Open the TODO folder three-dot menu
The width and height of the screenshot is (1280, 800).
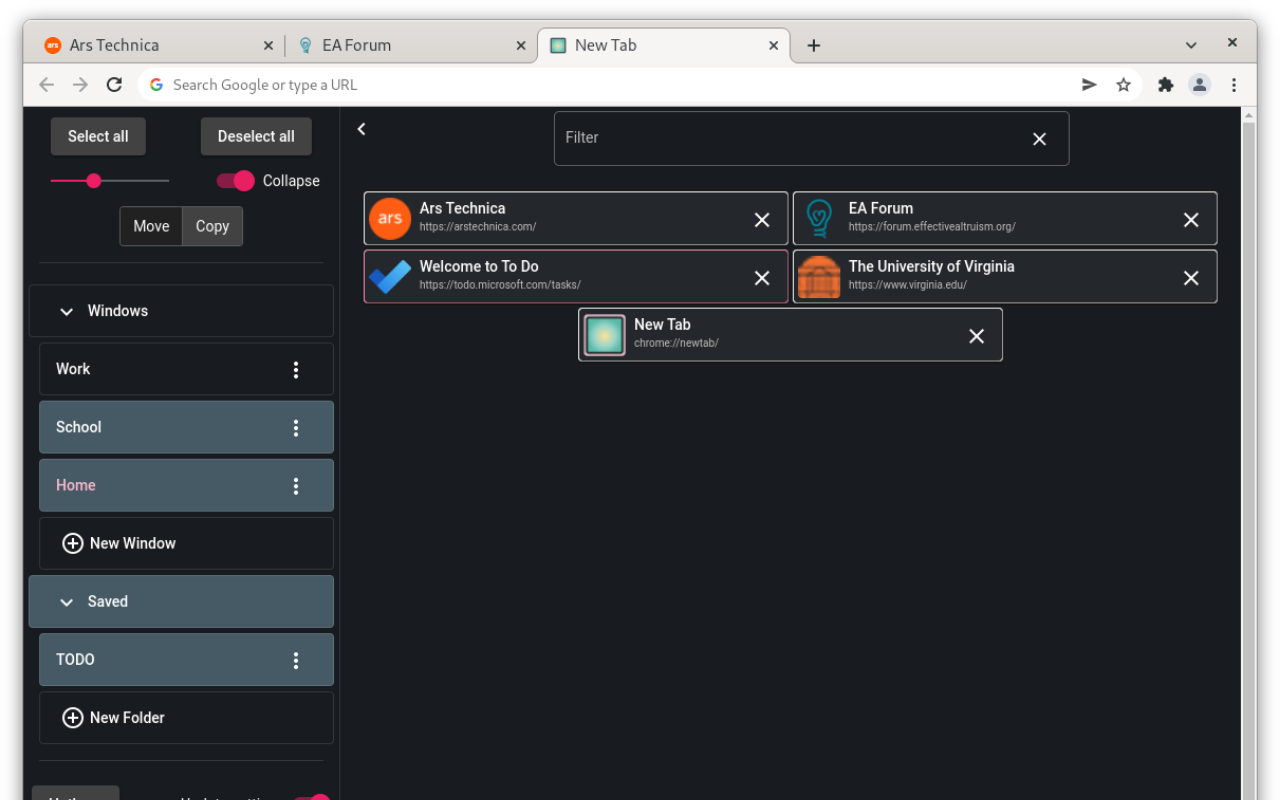tap(296, 660)
